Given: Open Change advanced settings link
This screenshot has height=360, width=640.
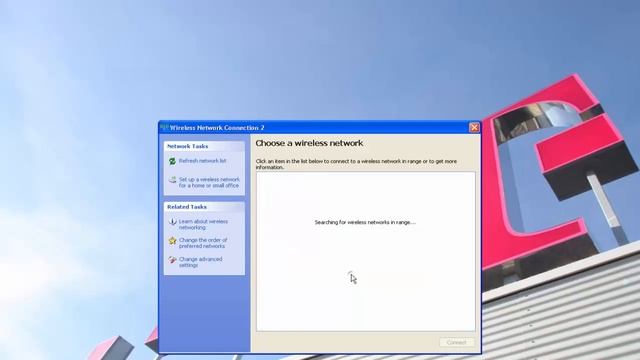Looking at the screenshot, I should tap(200, 262).
